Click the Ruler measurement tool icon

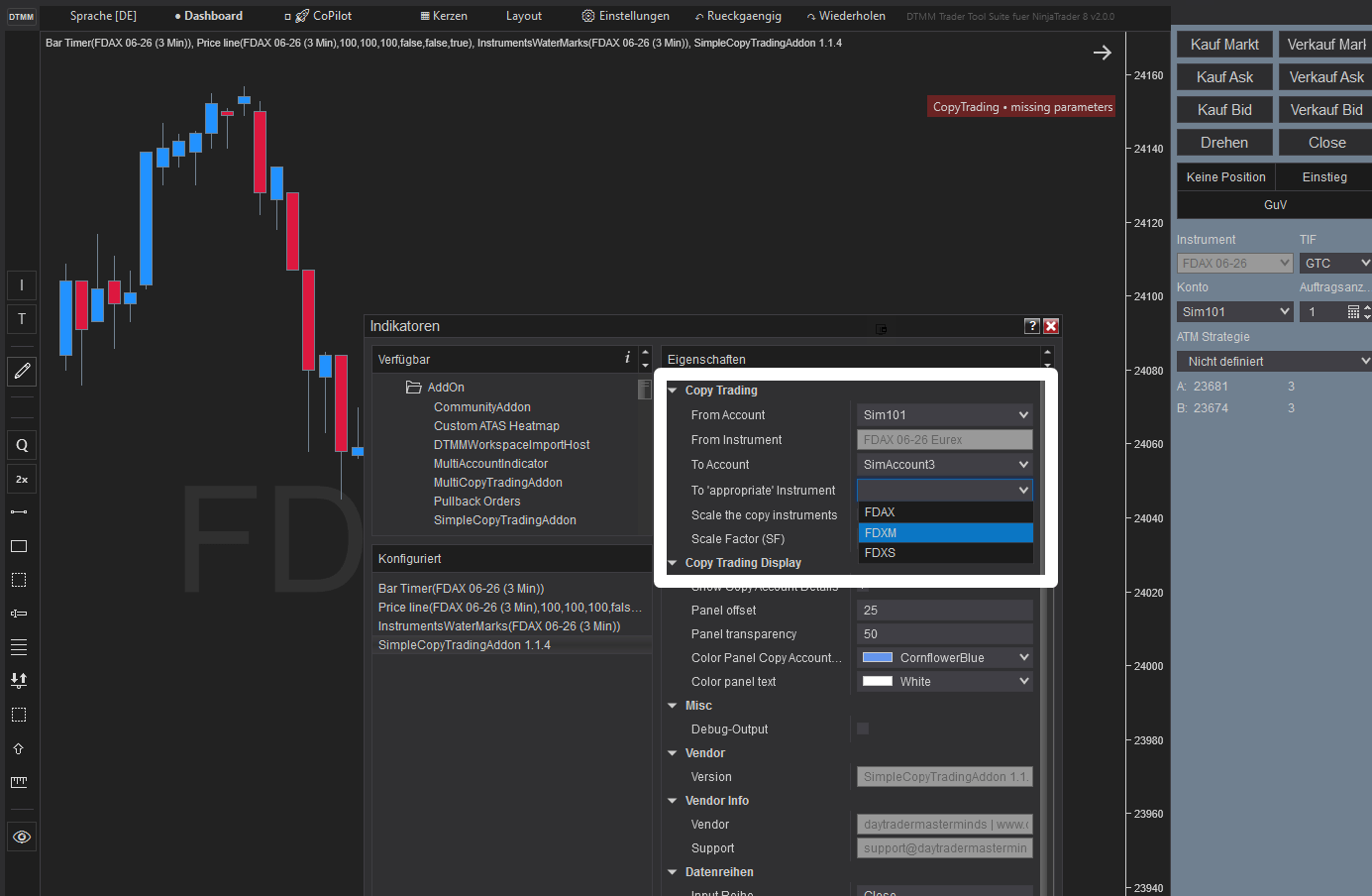[21, 782]
